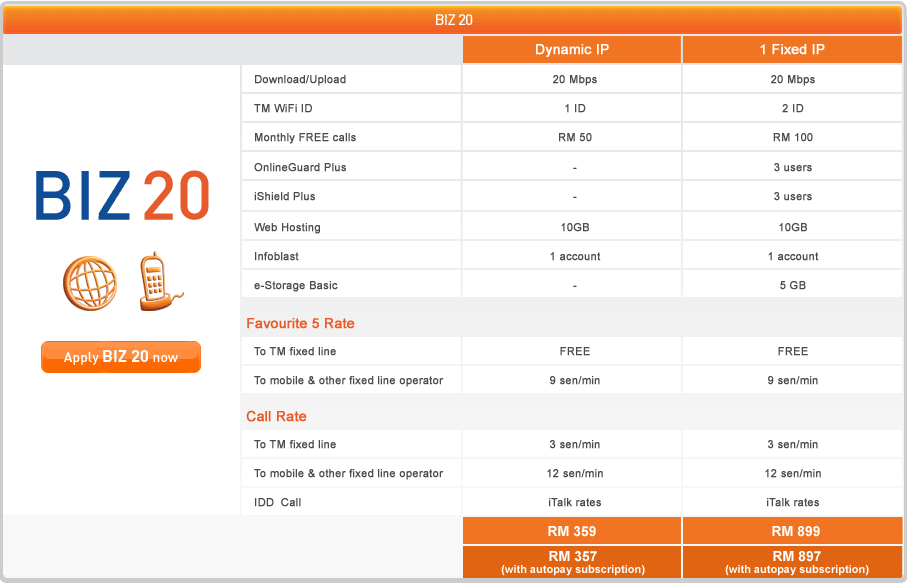Viewport: 907px width, 585px height.
Task: Click Favourite 5 Rate To TM fixed line label
Action: [295, 351]
